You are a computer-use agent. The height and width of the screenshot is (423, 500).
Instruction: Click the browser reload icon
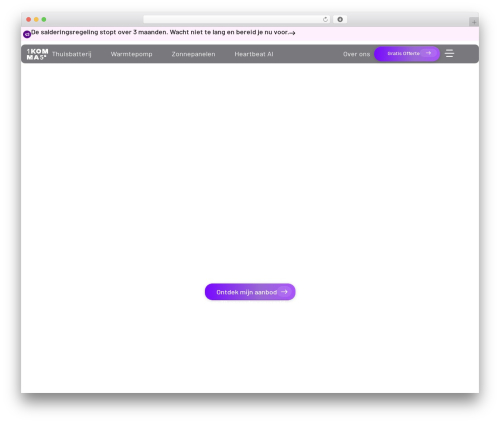tap(325, 19)
